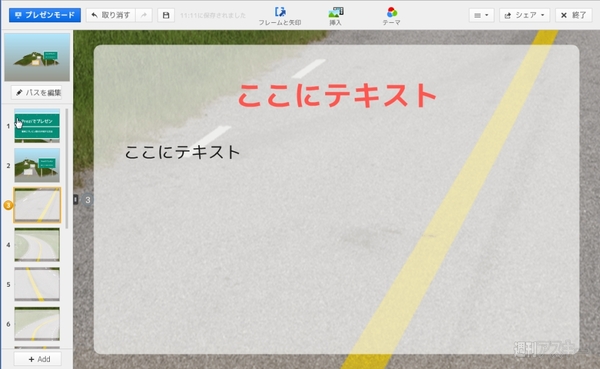Start the プレゼンモード presentation button
600x369 pixels.
tap(45, 15)
